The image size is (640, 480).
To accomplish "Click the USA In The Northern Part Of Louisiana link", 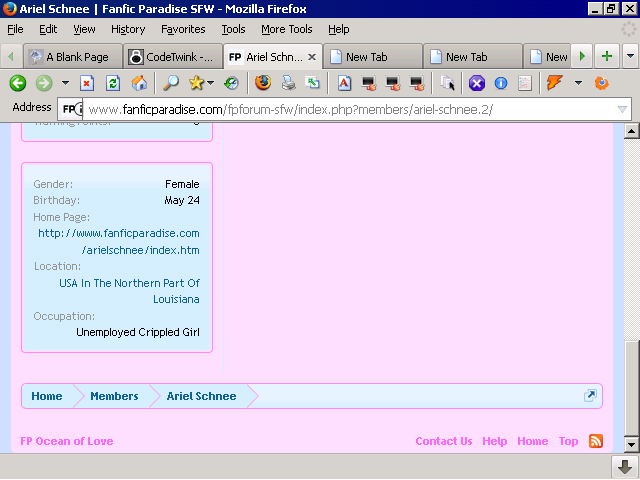I will (x=129, y=291).
